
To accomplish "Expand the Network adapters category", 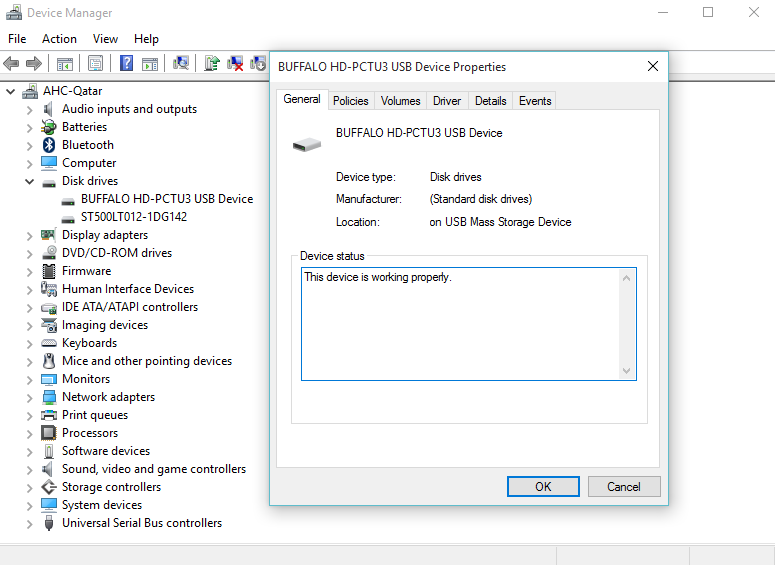I will click(x=30, y=397).
